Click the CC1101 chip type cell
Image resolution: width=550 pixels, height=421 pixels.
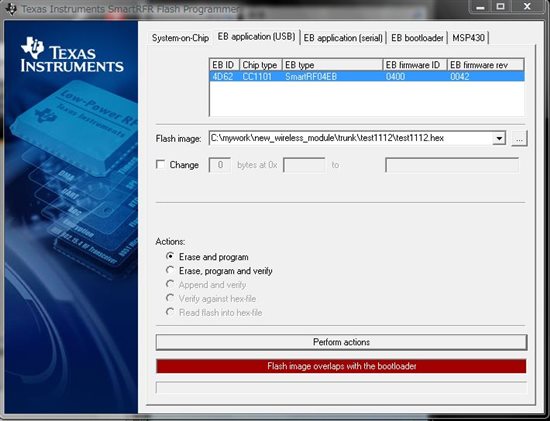257,76
